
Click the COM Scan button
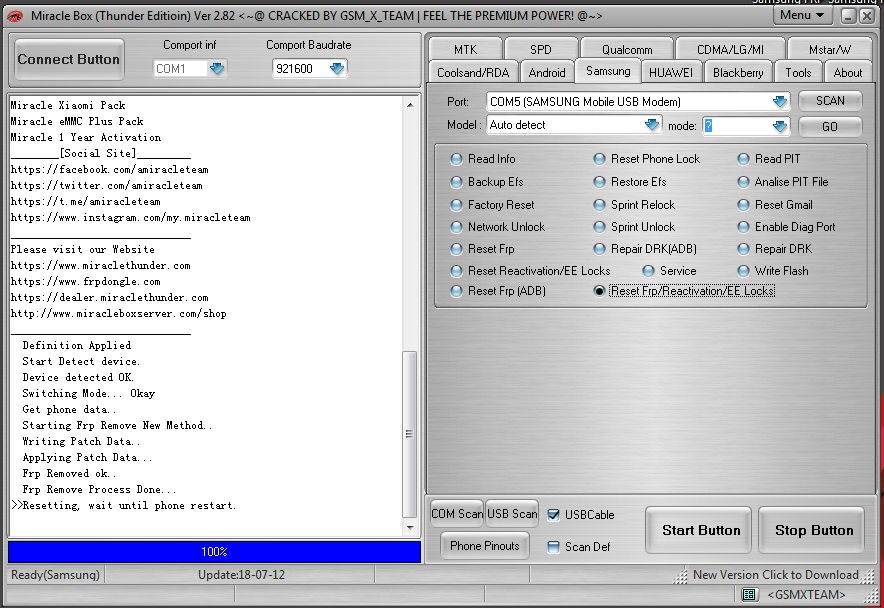coord(457,514)
